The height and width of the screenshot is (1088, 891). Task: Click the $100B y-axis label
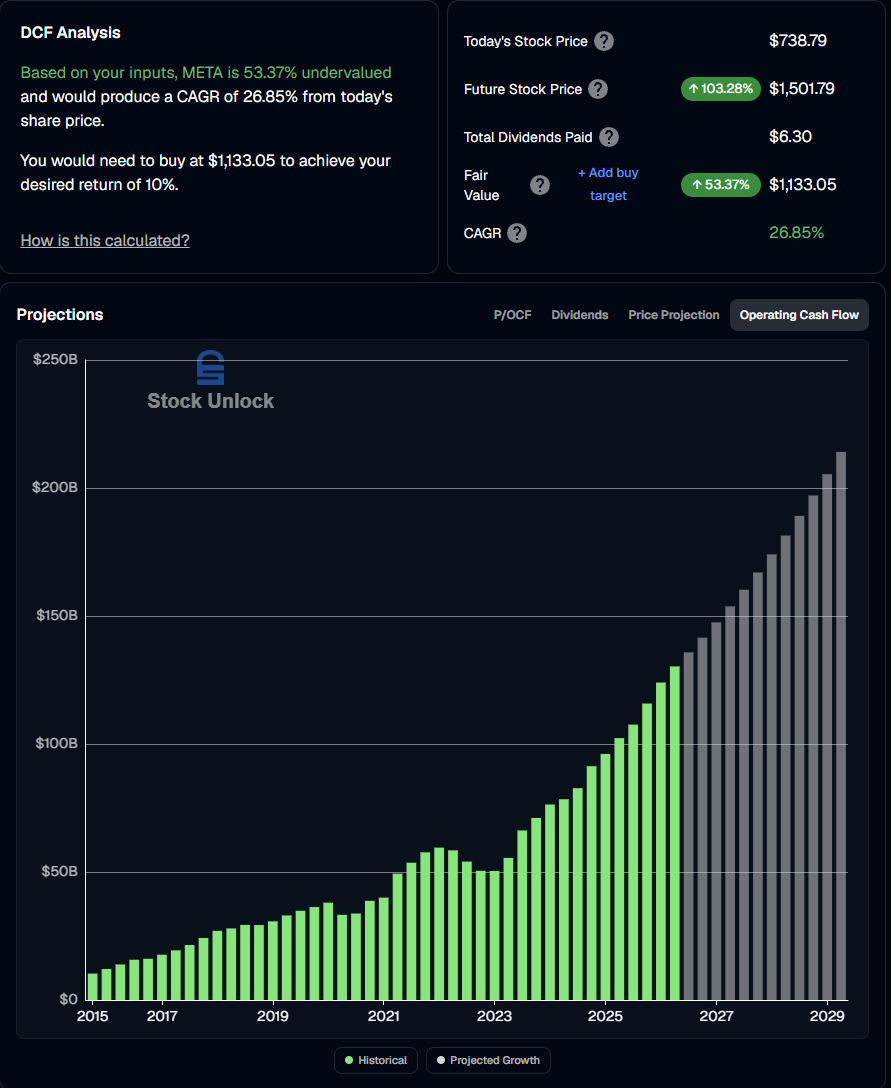coord(56,744)
